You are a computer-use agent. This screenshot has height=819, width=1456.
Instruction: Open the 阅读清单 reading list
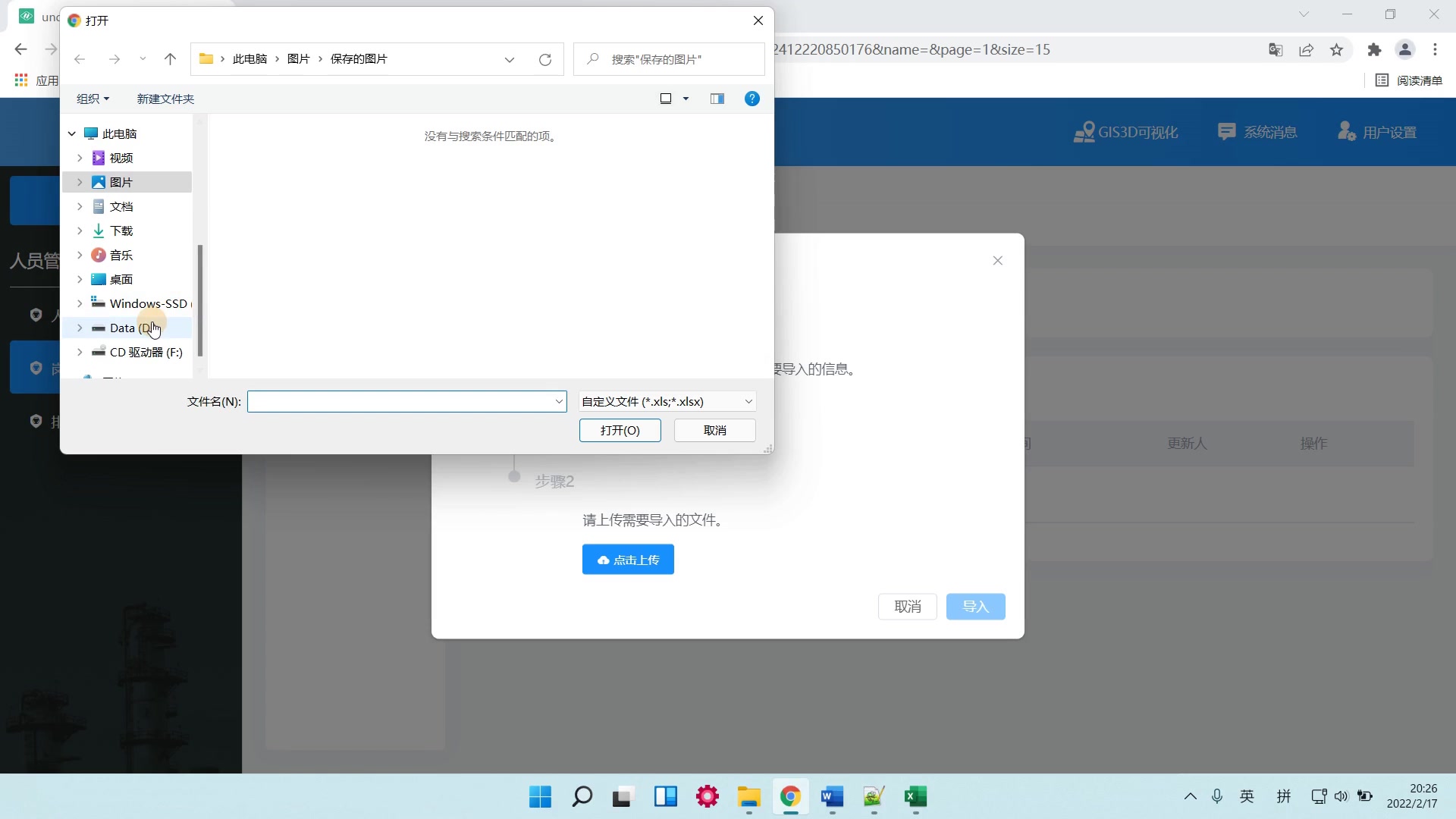[x=1409, y=80]
